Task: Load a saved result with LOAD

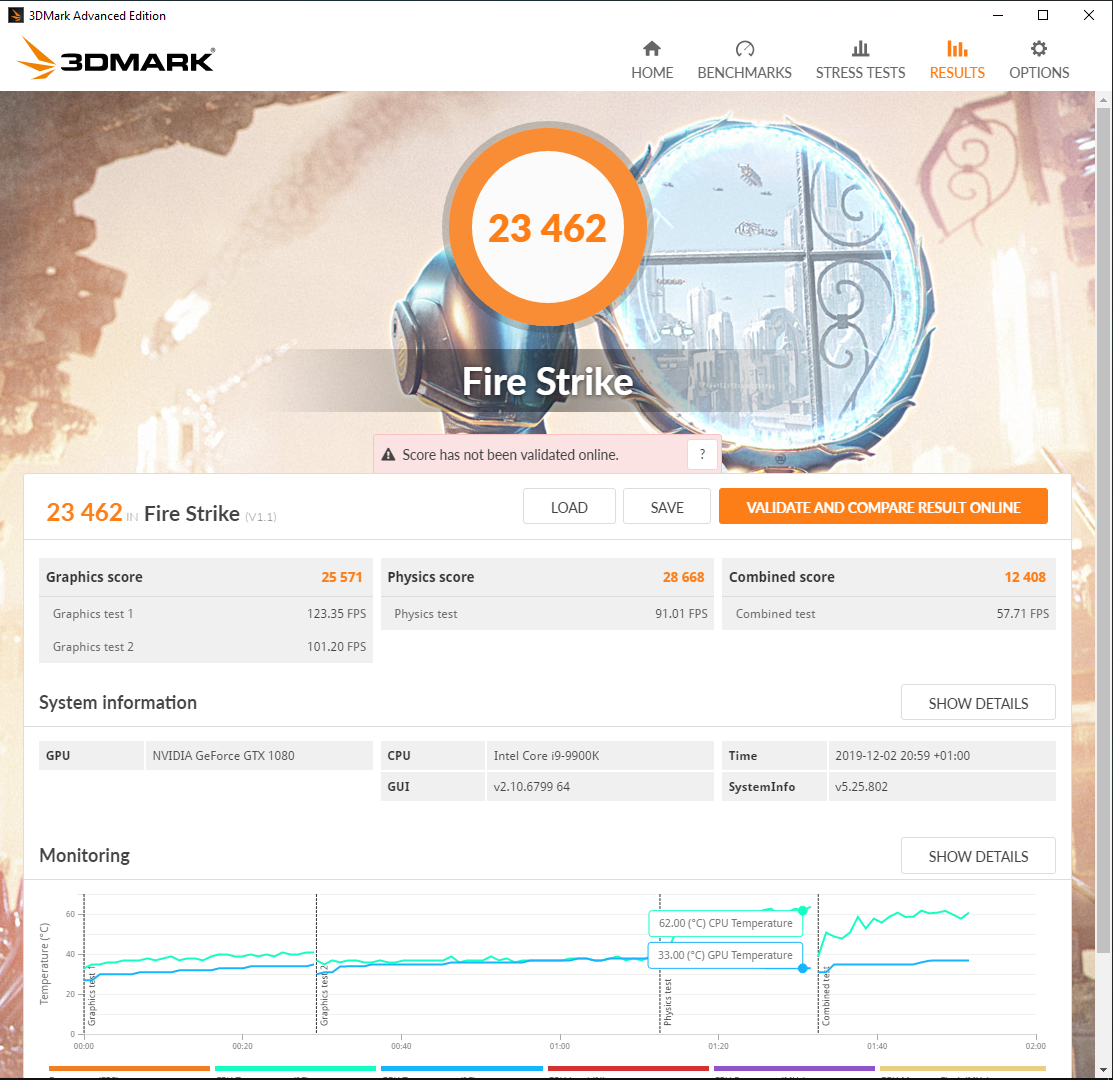Action: 569,507
